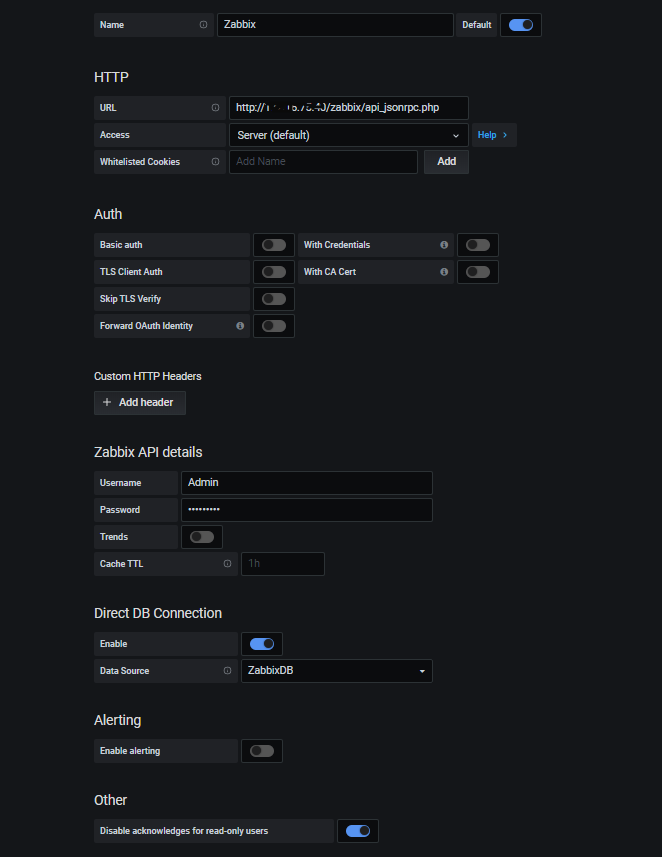This screenshot has height=857, width=662.
Task: Click the Add header button
Action: point(139,402)
